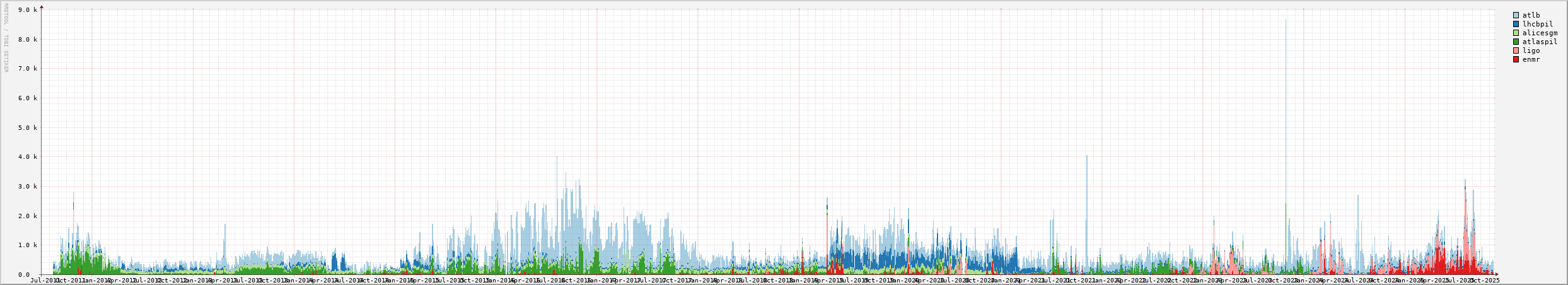Click the 4.0 k Y-axis label
Screen dimensions: 1568x285
(x=28, y=157)
